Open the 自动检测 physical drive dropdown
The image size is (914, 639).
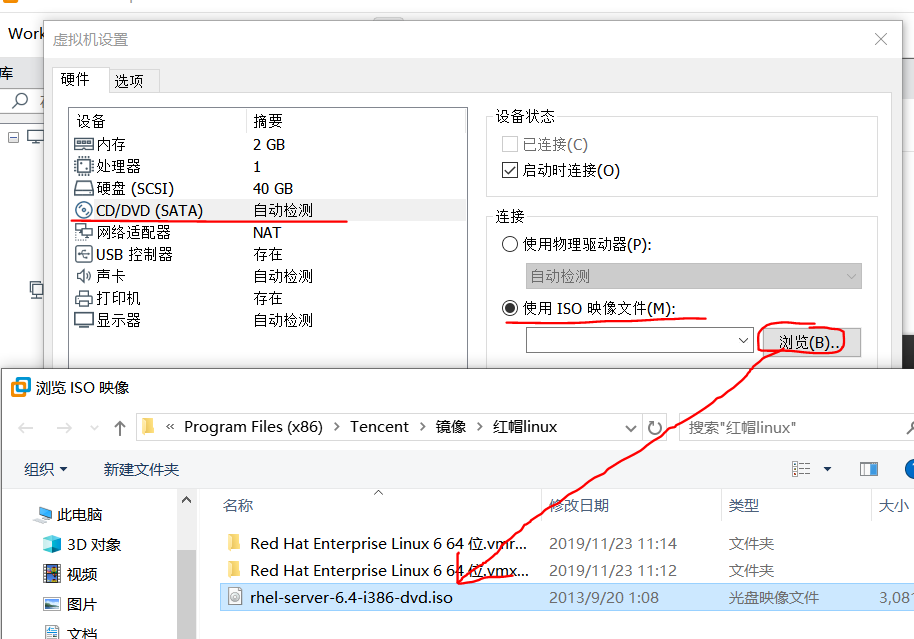pyautogui.click(x=694, y=276)
